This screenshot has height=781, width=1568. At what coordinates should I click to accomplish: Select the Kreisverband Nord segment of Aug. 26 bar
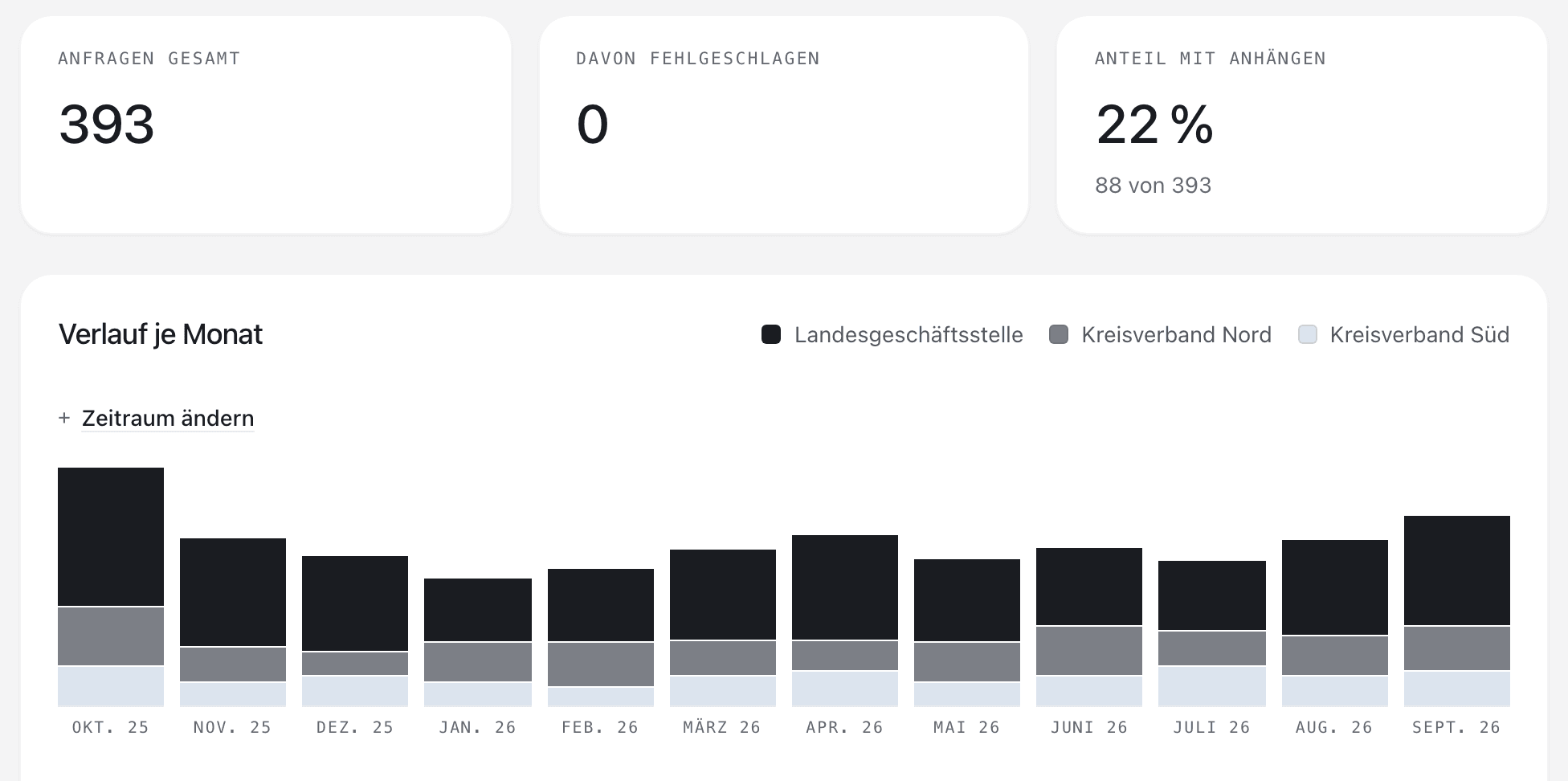[x=1335, y=656]
